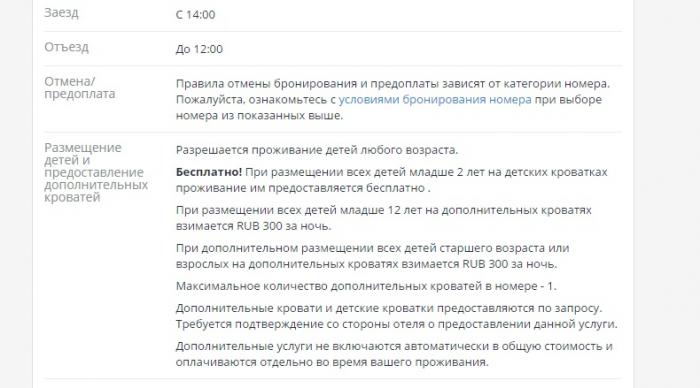Select the check-in time С 14:00

click(196, 15)
